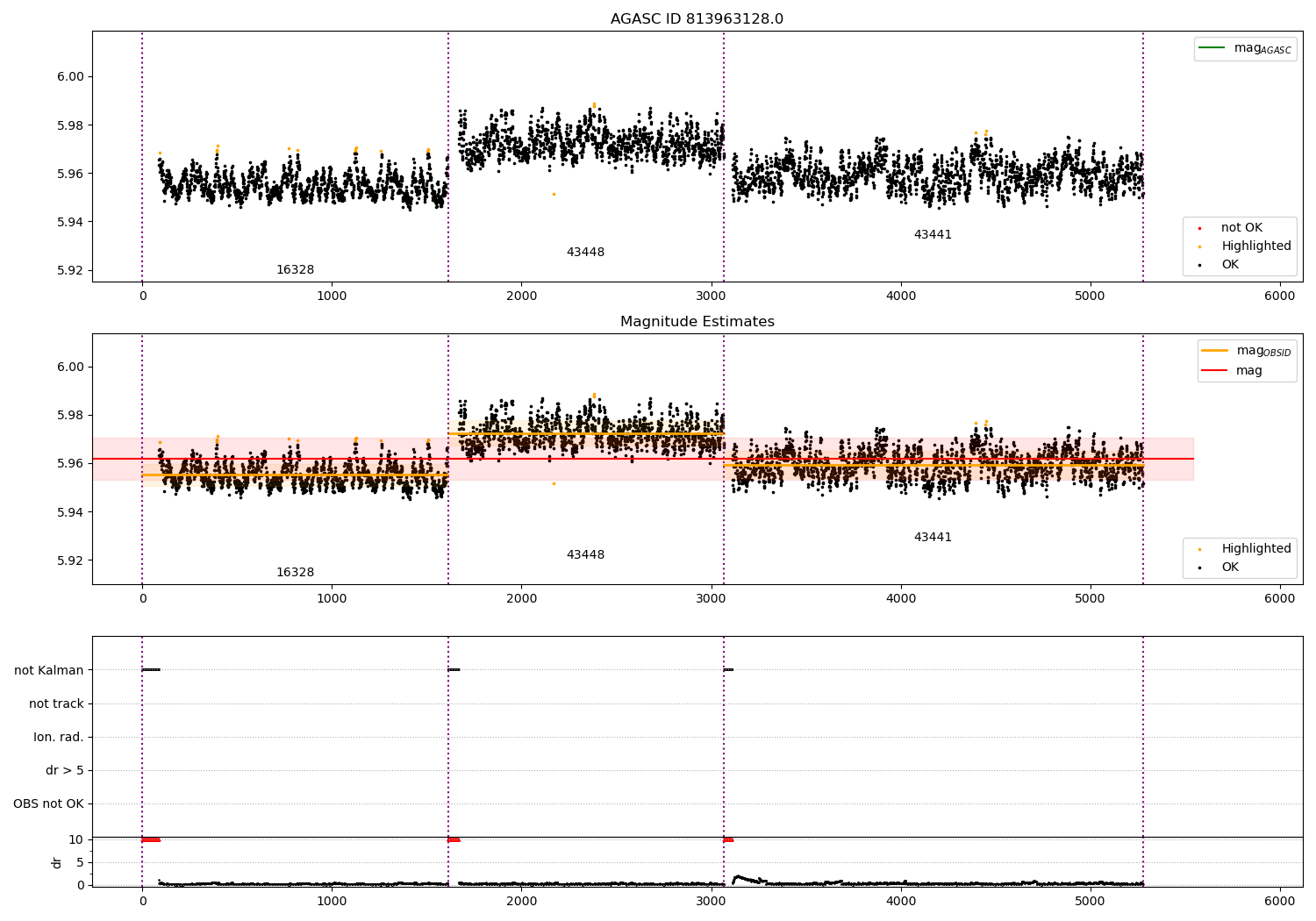The image size is (1316, 921).
Task: Click the obsid label 16328 in the top plot
Action: pos(295,270)
